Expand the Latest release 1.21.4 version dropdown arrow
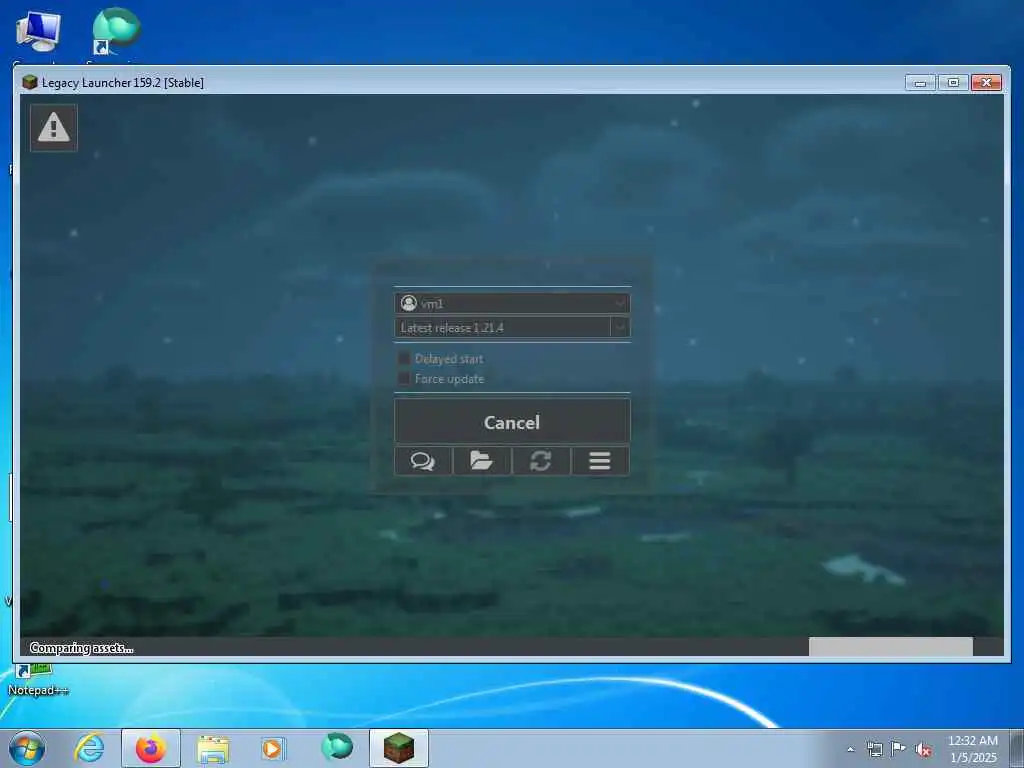Image resolution: width=1024 pixels, height=768 pixels. pos(620,327)
